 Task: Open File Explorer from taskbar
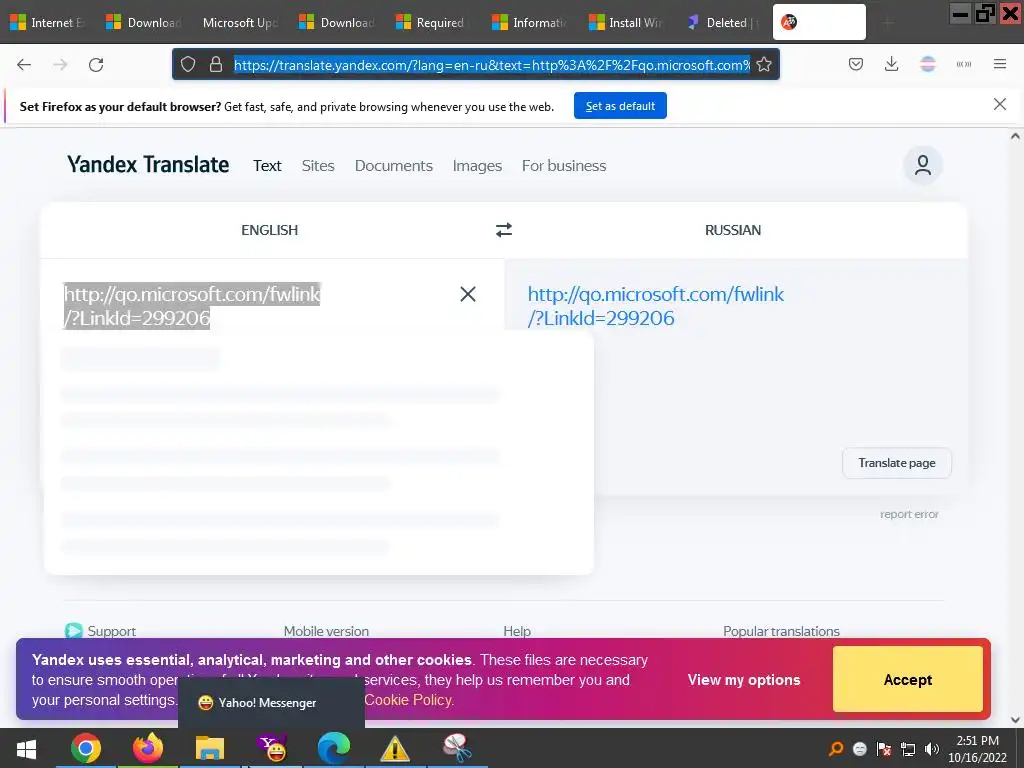coord(210,748)
